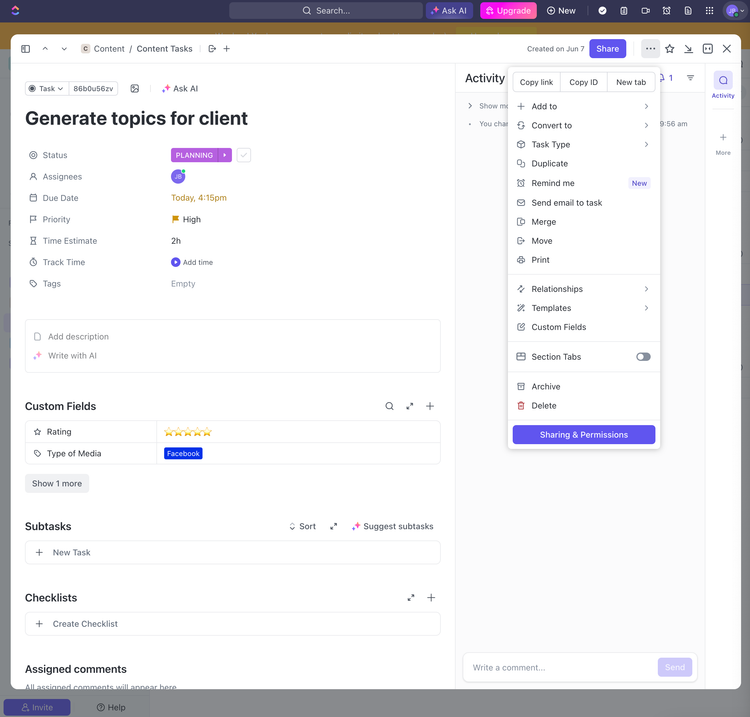Screen dimensions: 750x717
Task: Open the apps grid icon
Action: (x=709, y=11)
